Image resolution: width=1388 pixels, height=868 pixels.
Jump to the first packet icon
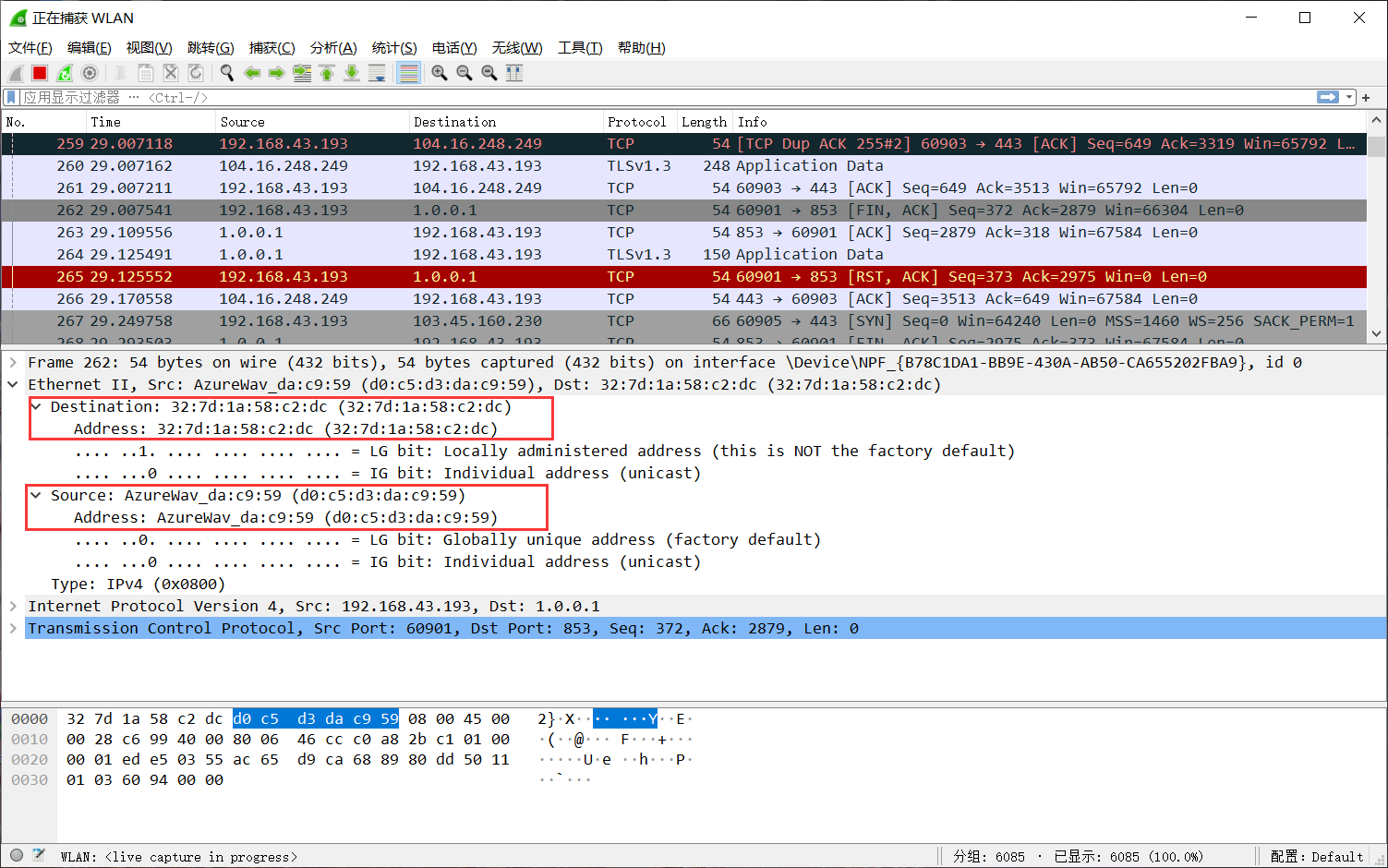327,73
